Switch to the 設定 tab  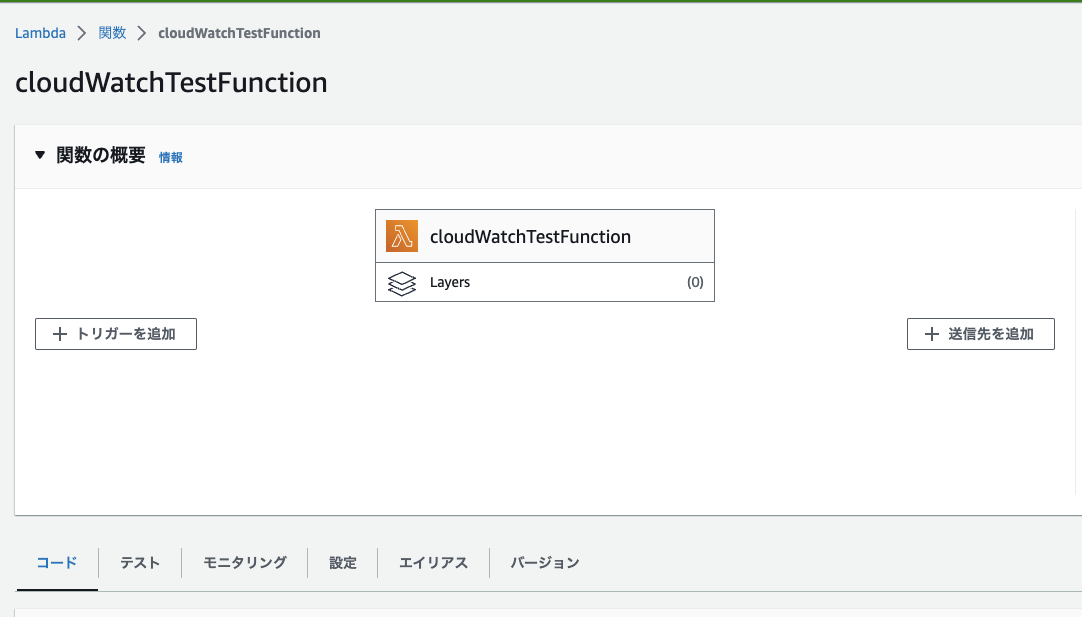(343, 562)
